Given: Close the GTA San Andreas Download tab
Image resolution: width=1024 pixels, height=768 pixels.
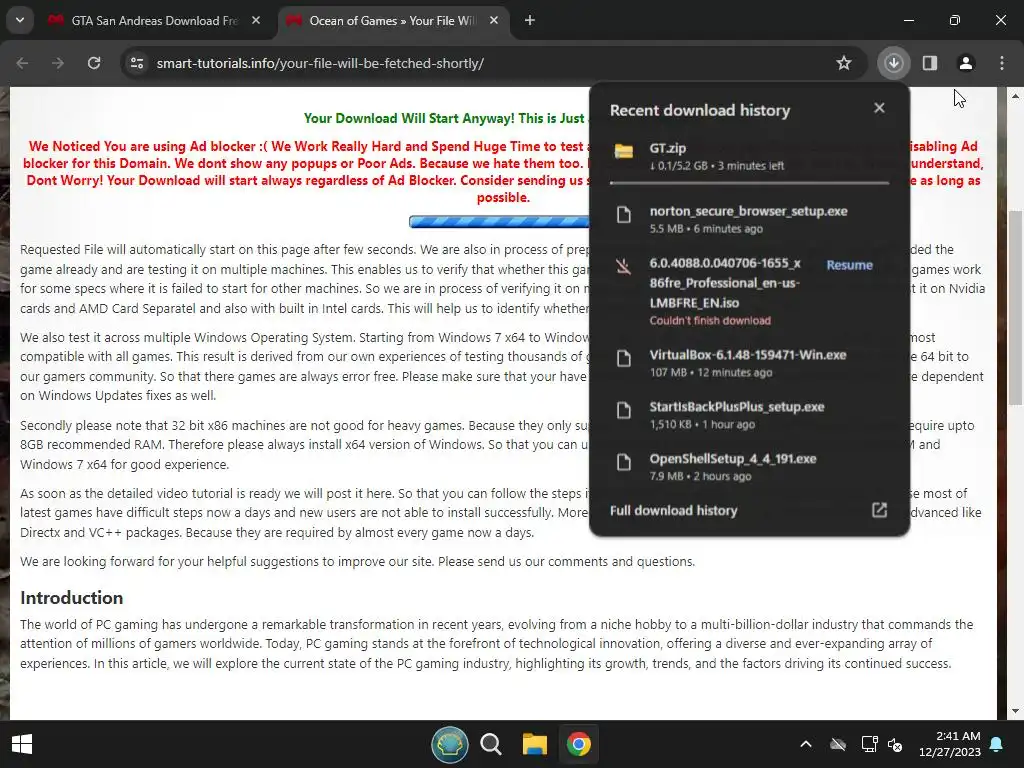Looking at the screenshot, I should click(256, 21).
